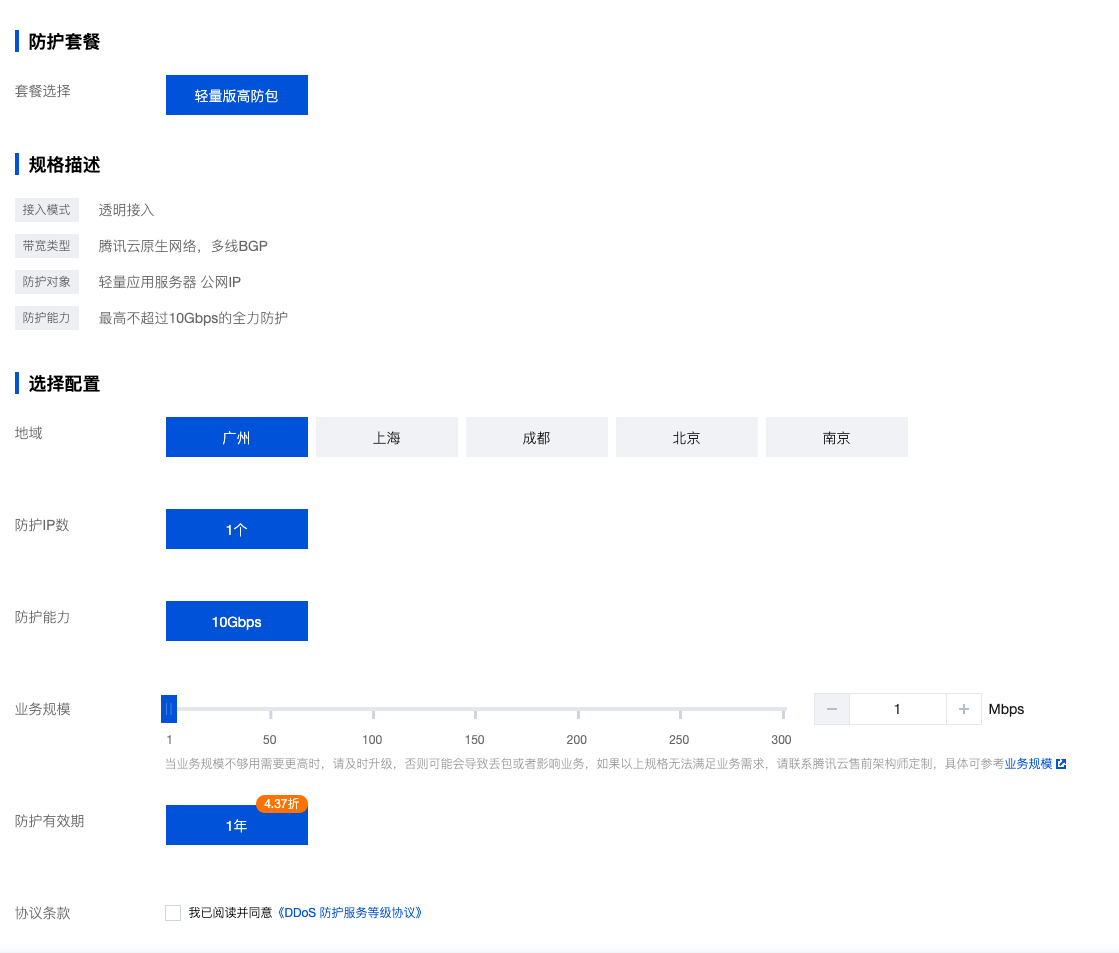Choose the 南京 region

click(x=836, y=437)
